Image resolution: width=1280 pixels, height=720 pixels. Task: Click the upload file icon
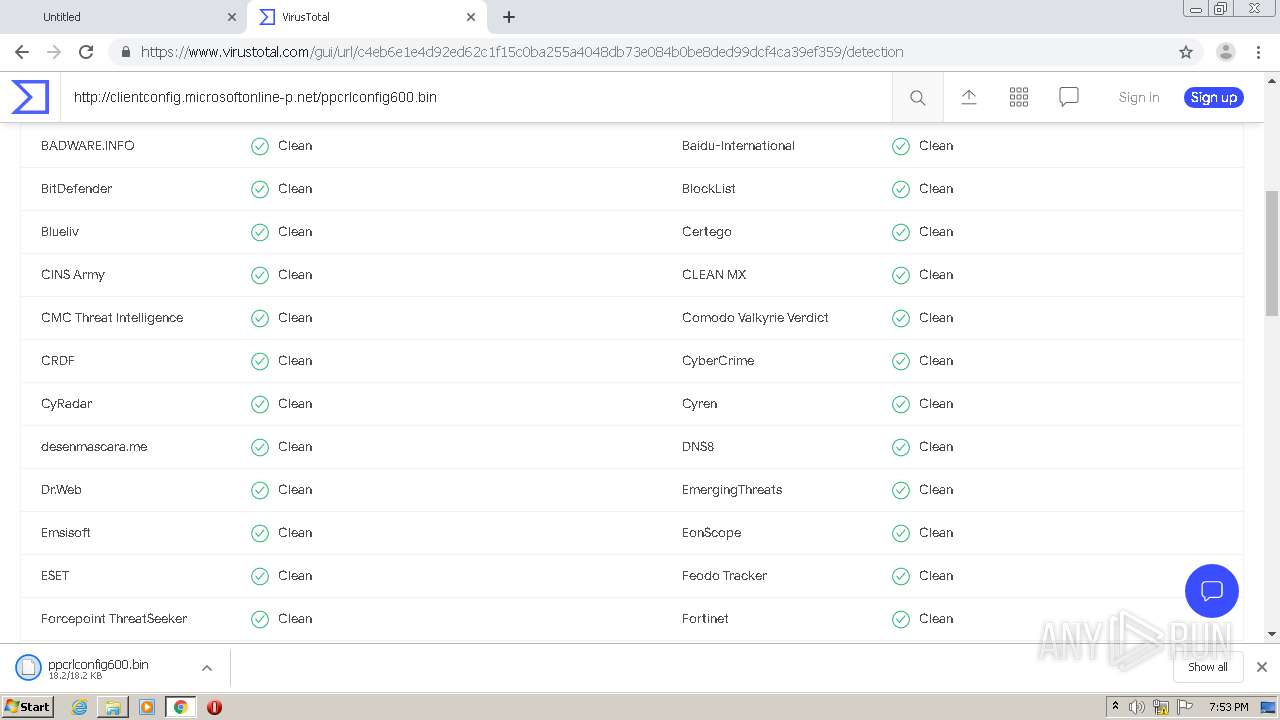[968, 97]
